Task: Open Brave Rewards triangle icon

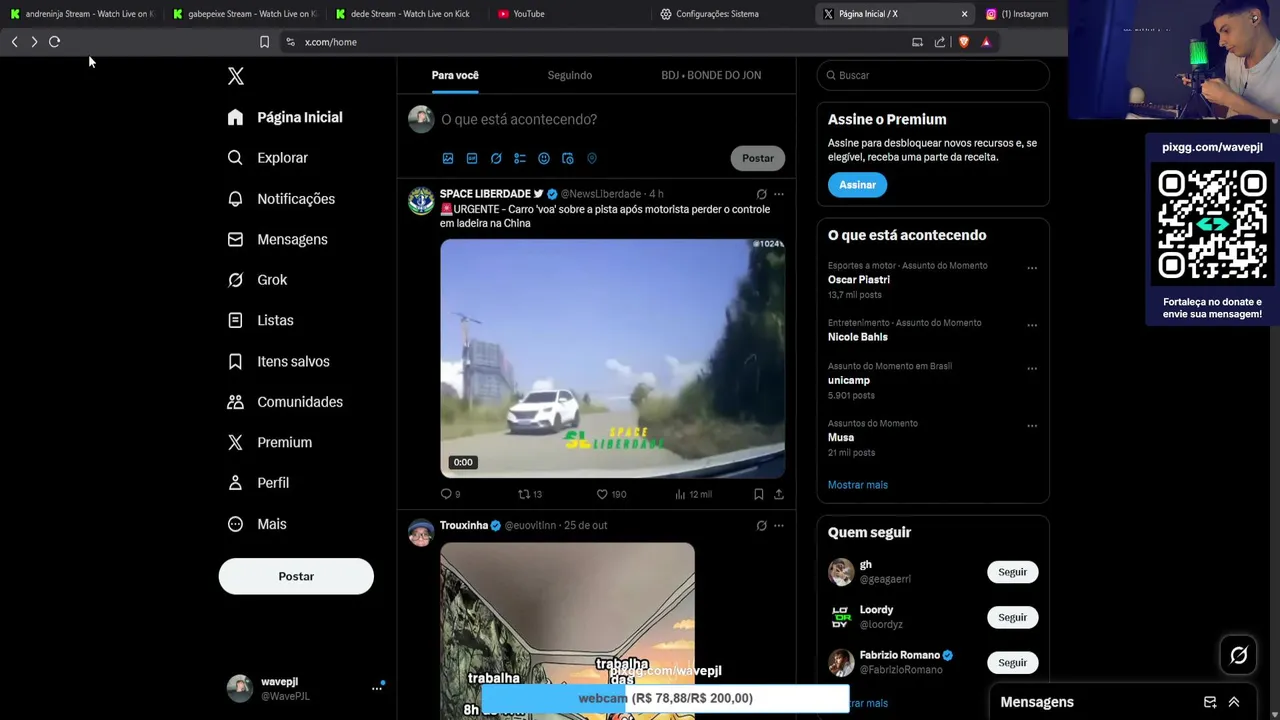Action: click(986, 42)
